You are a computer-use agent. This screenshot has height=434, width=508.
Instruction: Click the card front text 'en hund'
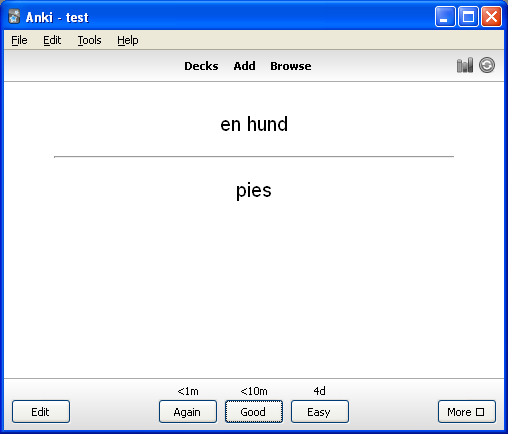(x=254, y=124)
